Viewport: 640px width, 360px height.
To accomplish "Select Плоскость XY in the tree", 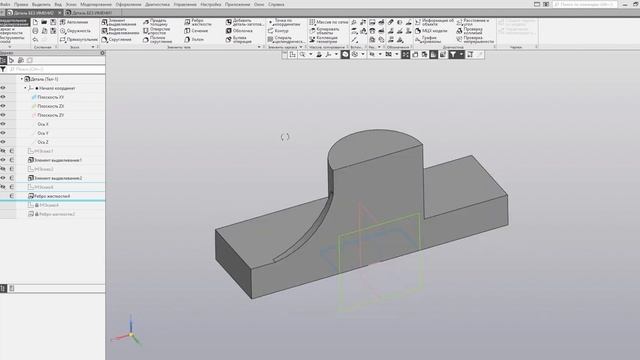I will 51,97.
